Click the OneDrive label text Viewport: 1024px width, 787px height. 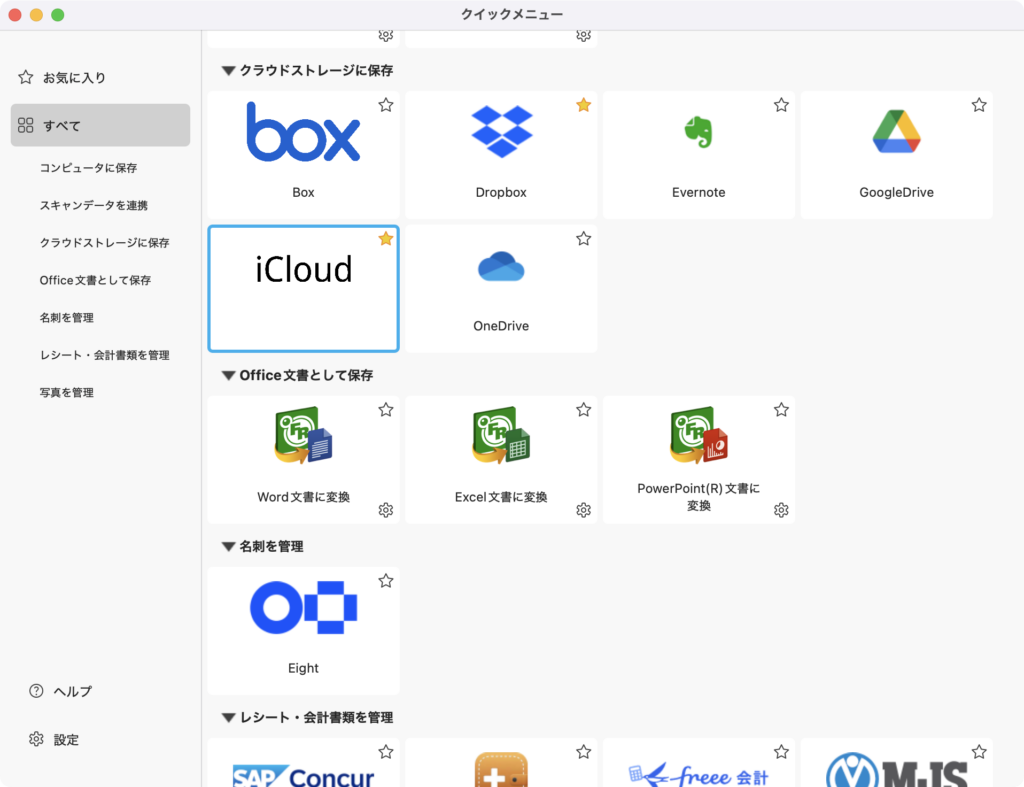(x=501, y=326)
